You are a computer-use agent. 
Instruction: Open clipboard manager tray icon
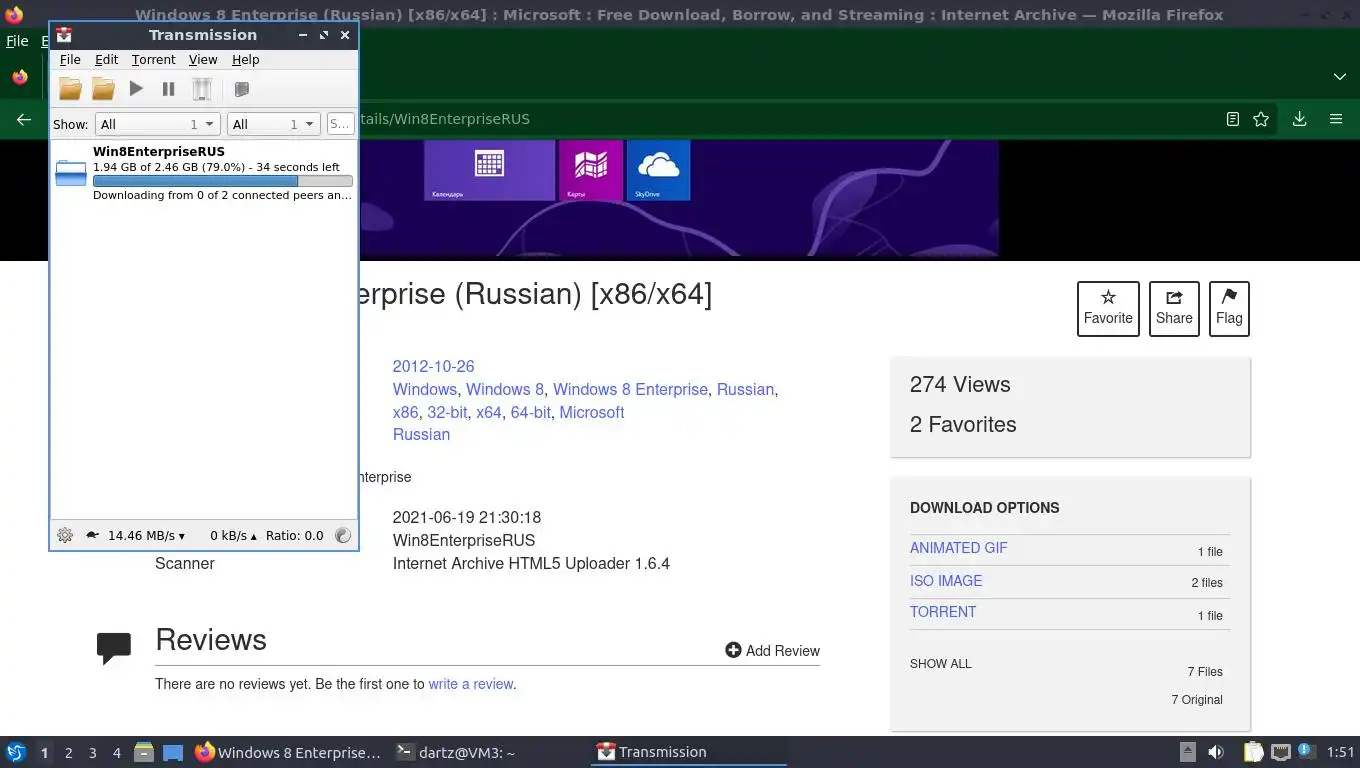pos(1253,752)
